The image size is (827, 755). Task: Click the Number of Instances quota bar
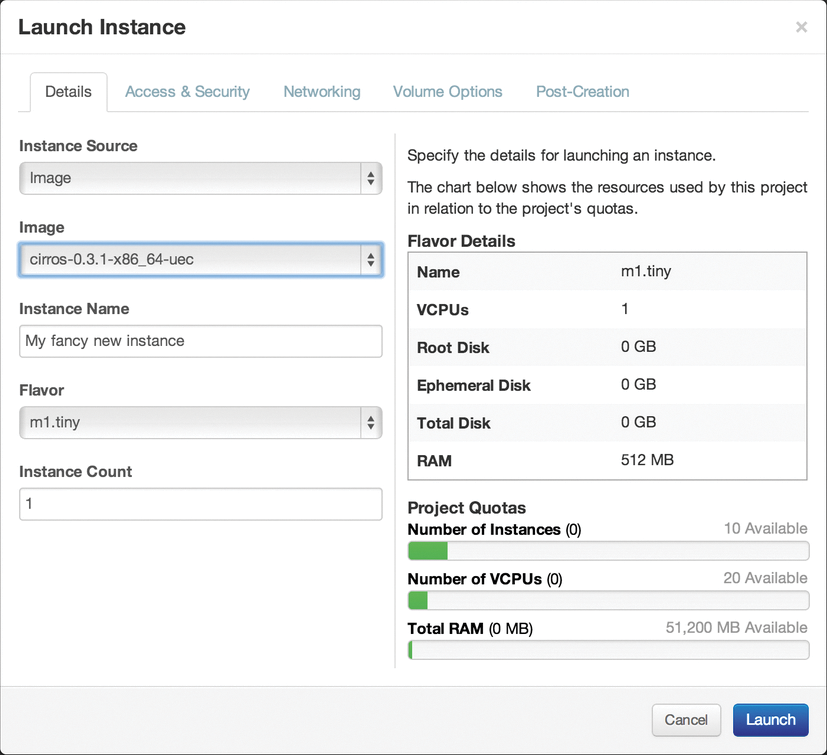point(608,552)
